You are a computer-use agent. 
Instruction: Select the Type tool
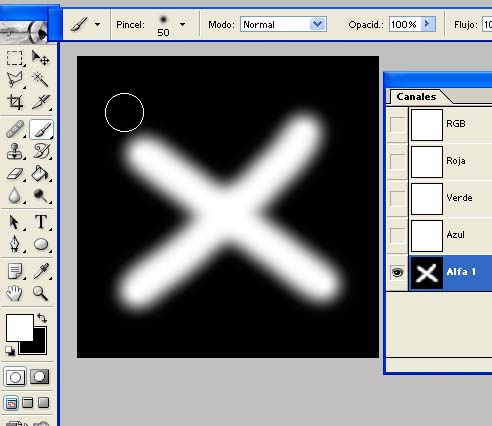pyautogui.click(x=41, y=222)
